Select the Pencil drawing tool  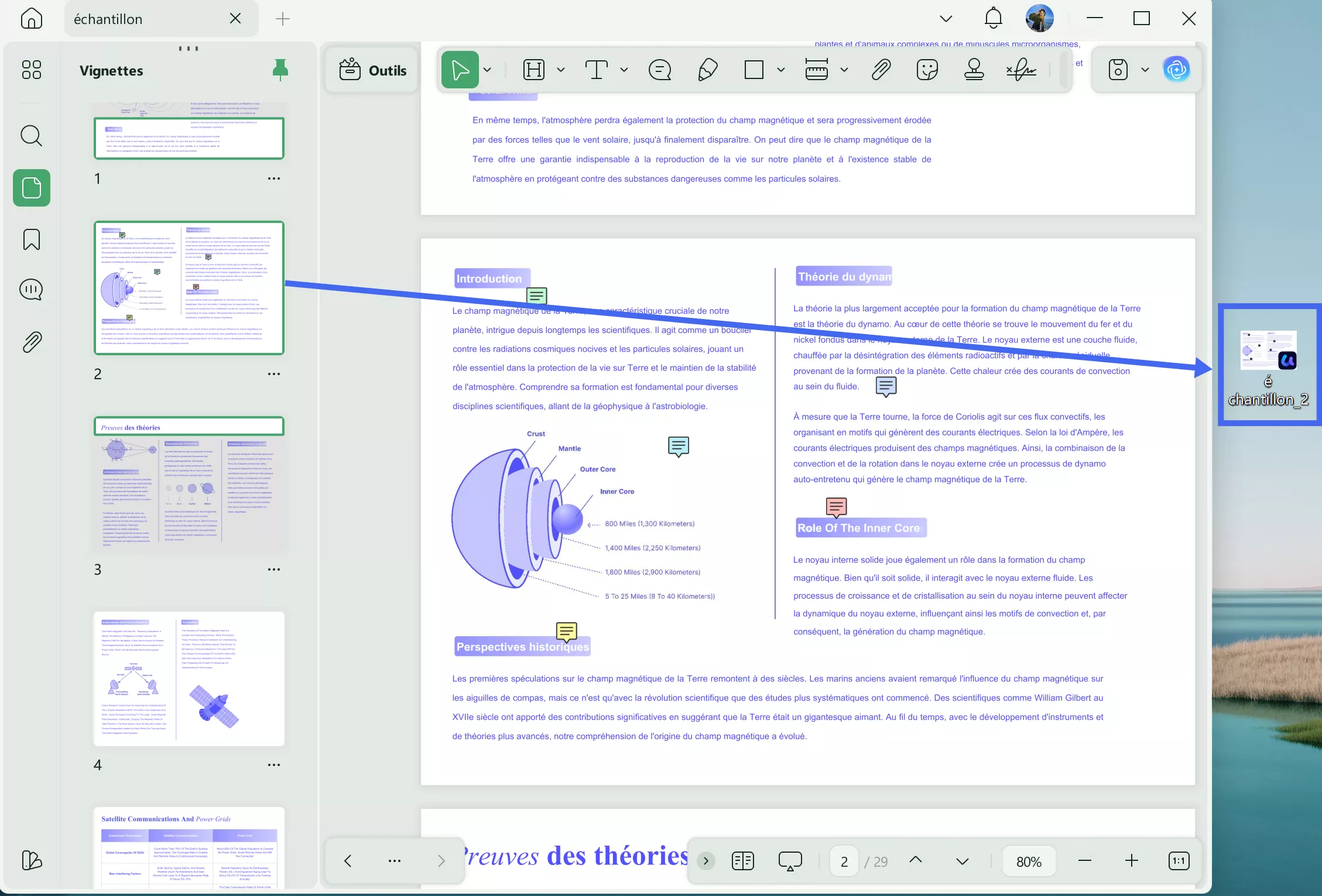[x=707, y=70]
